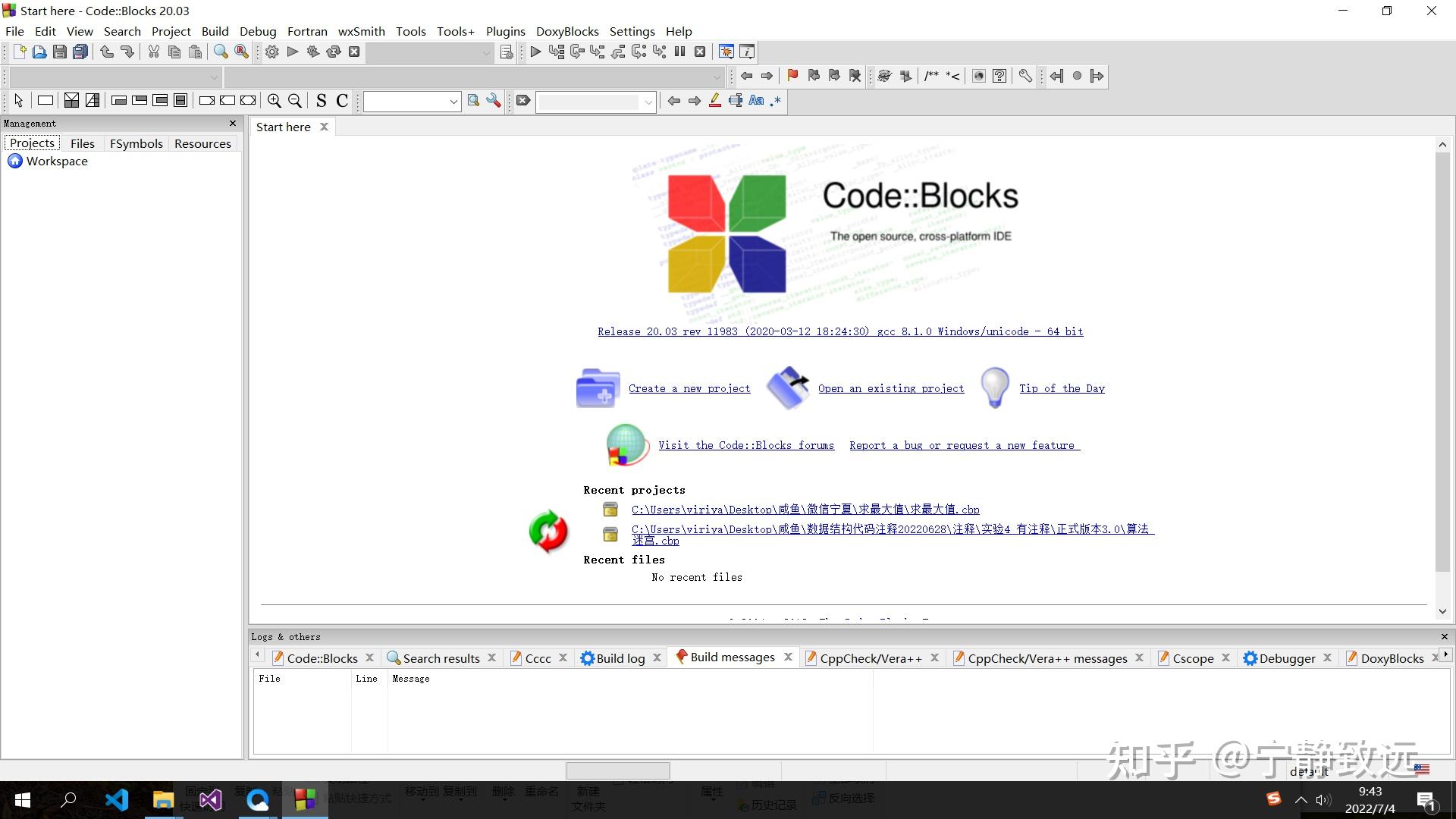Open the Plugins menu

505,31
